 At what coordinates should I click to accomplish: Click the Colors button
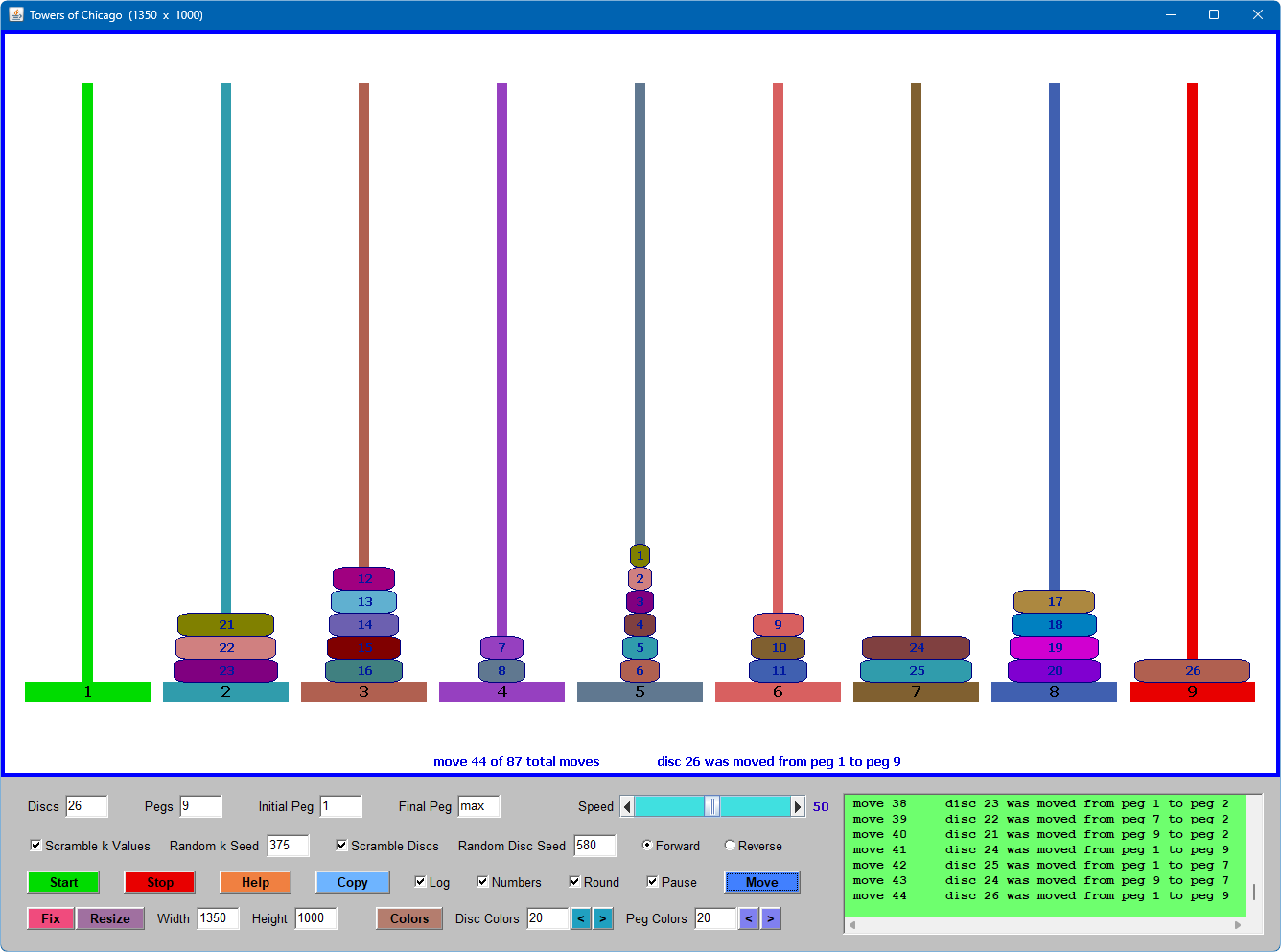[409, 918]
